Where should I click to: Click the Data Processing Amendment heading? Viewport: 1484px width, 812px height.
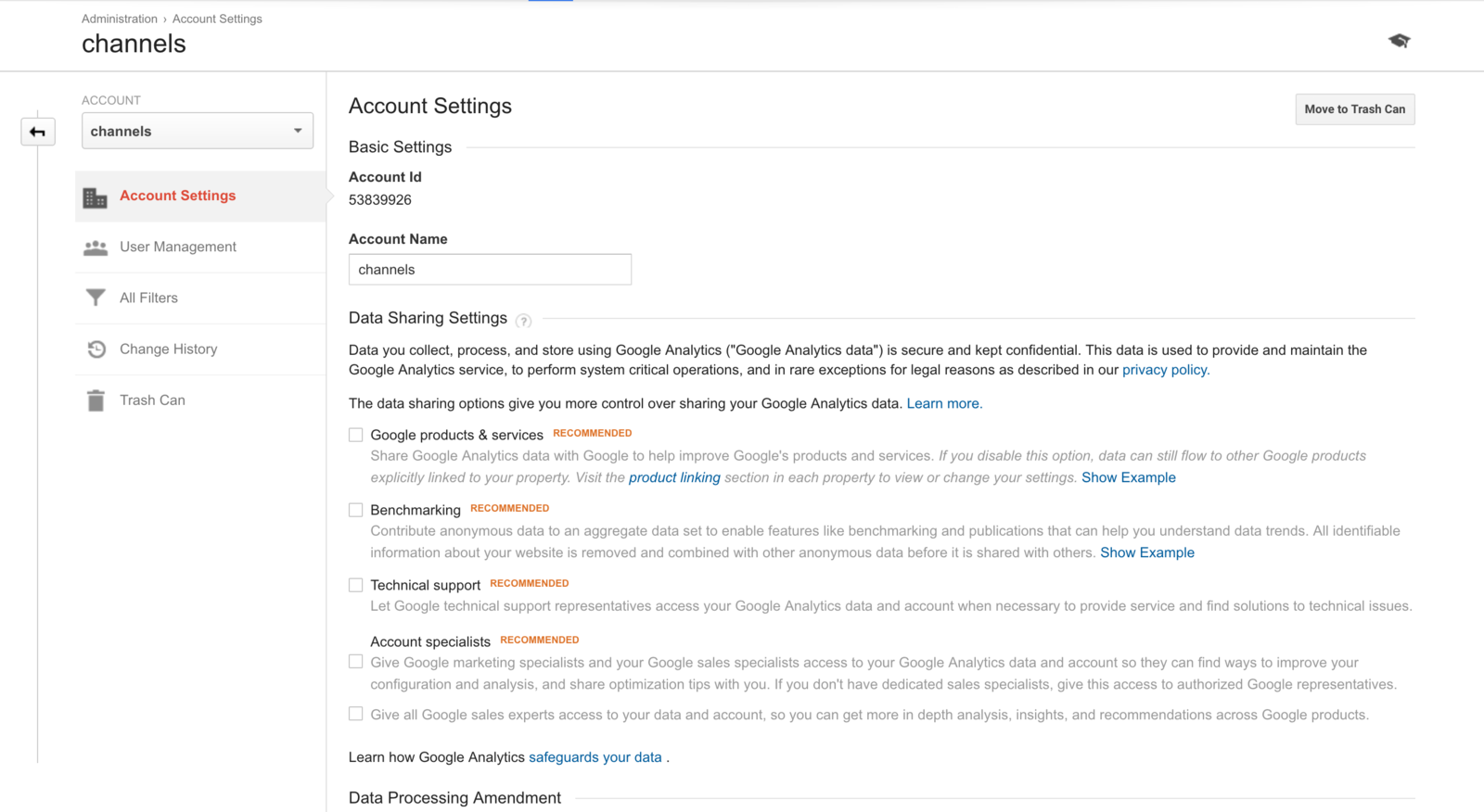point(454,798)
